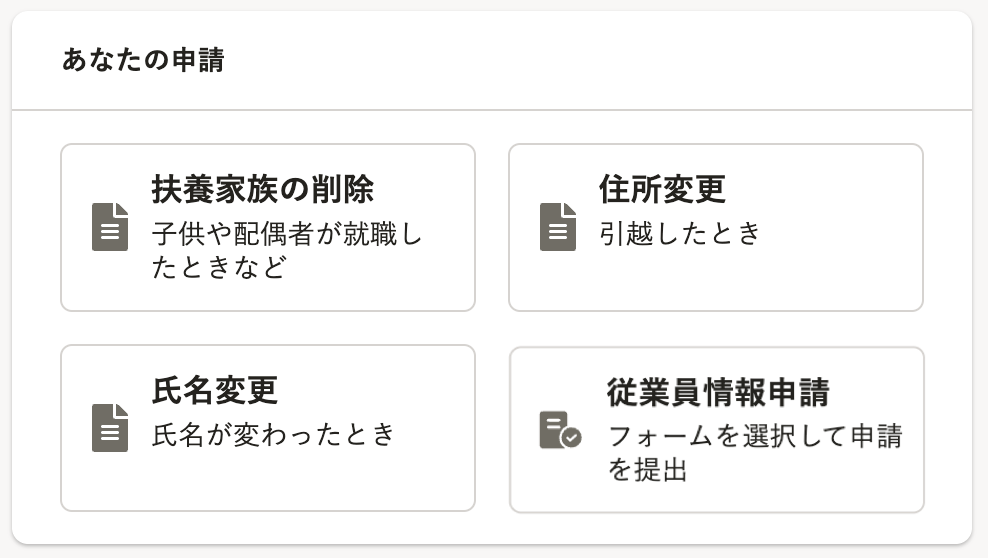Select the 扶養家族の削除 application card
988x558 pixels.
[x=268, y=227]
